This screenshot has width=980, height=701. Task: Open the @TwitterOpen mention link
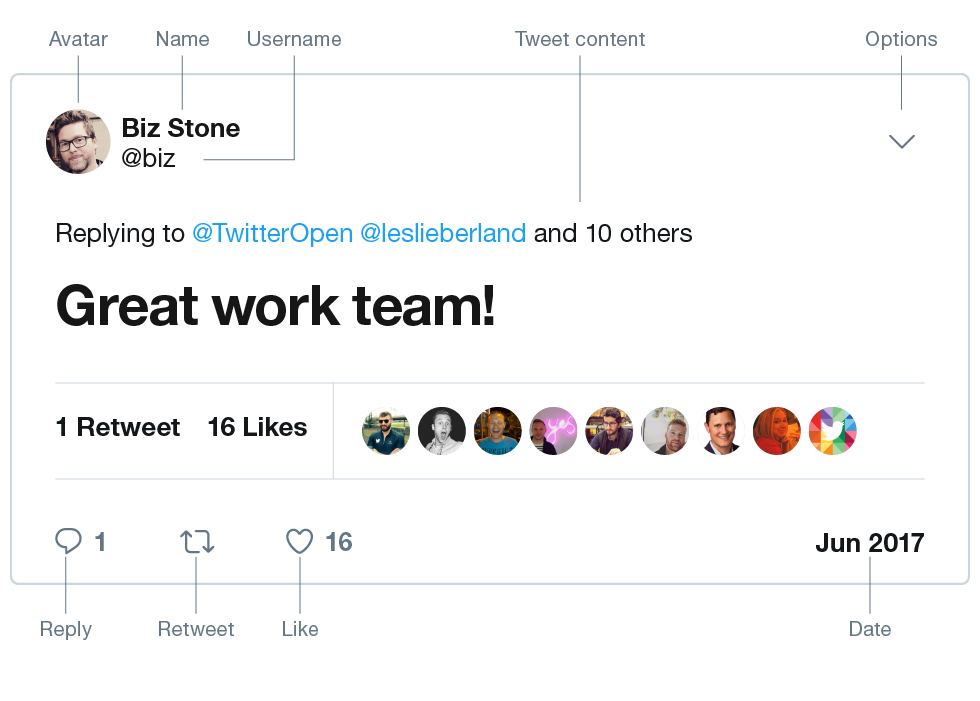click(x=272, y=234)
